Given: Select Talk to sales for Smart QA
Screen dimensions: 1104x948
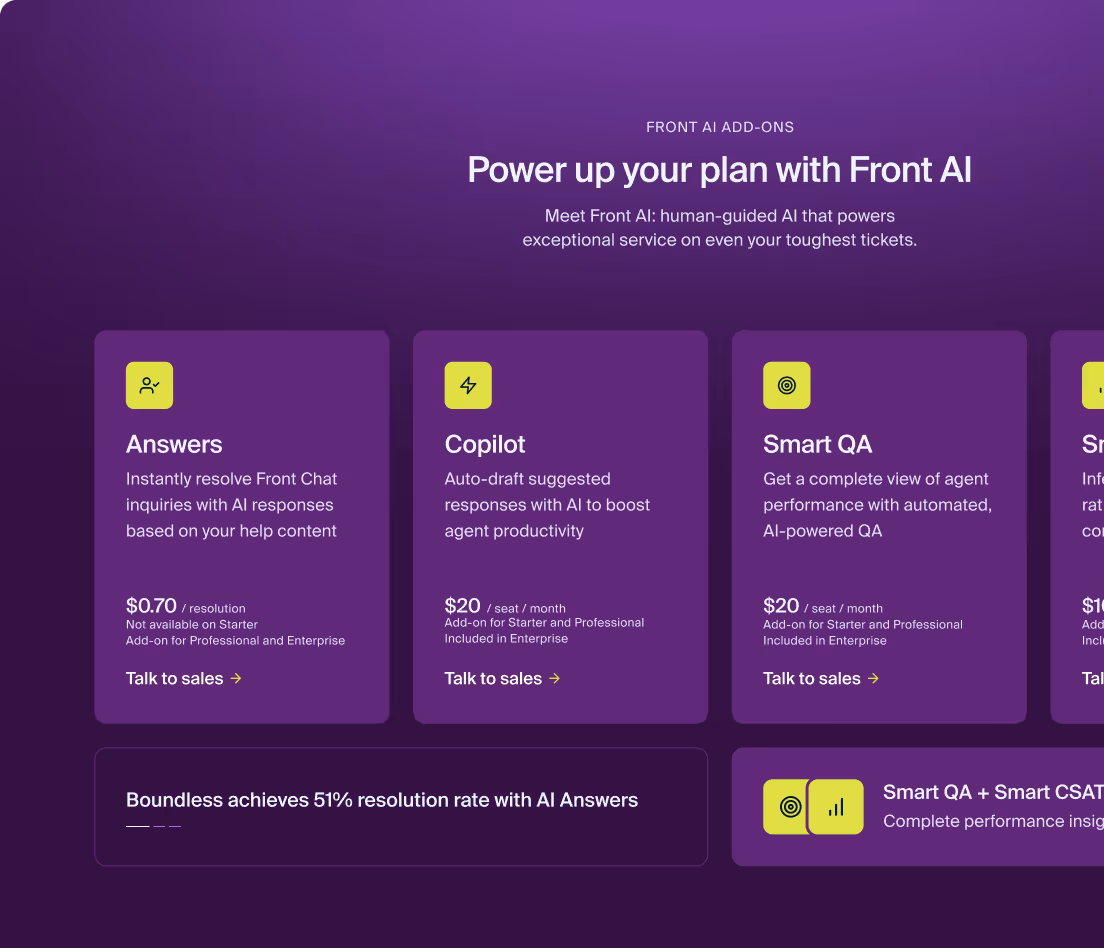Looking at the screenshot, I should 812,678.
